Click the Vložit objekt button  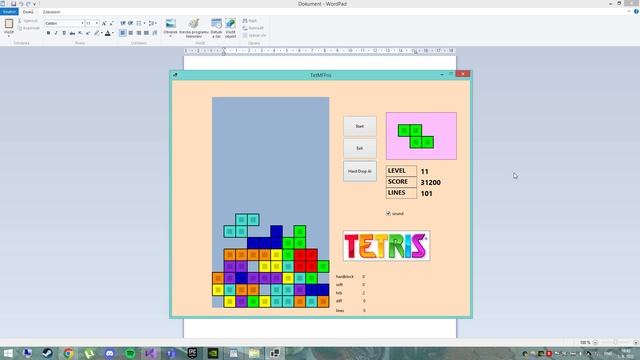click(x=231, y=28)
